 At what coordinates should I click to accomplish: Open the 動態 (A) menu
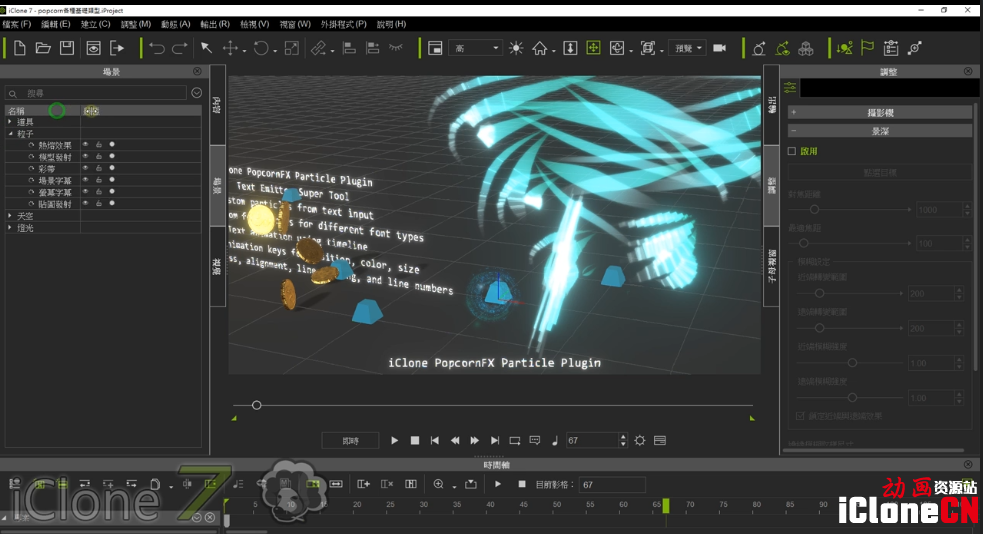click(x=176, y=24)
